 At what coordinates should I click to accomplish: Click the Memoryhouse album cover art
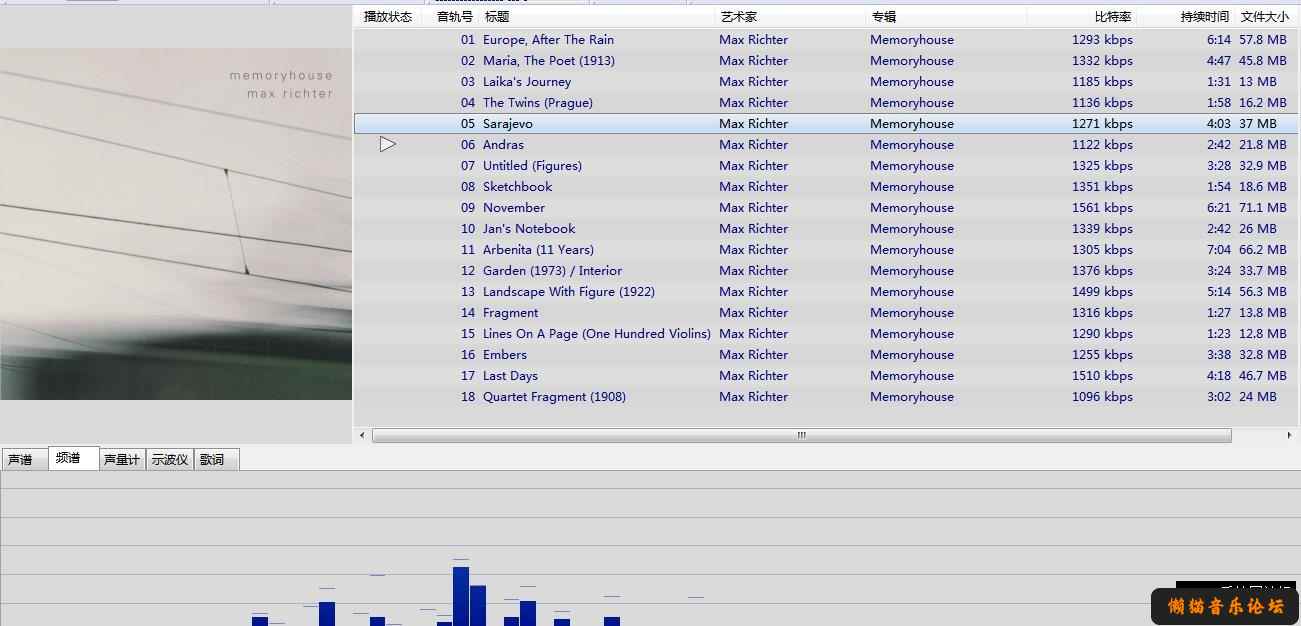(176, 224)
